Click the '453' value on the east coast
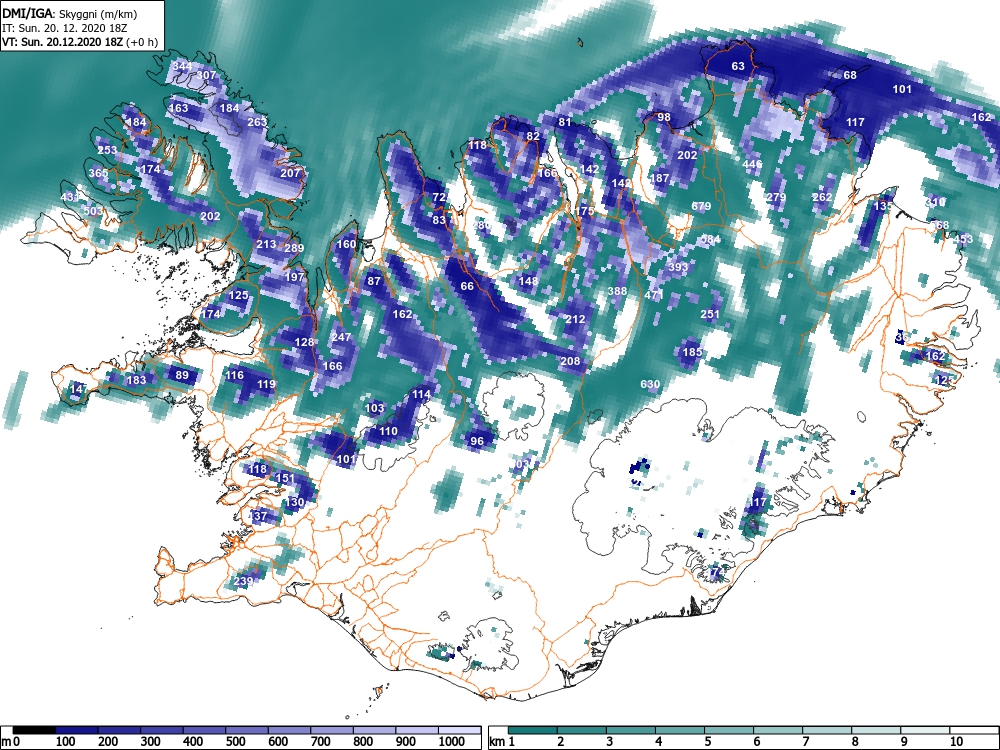 pos(963,239)
